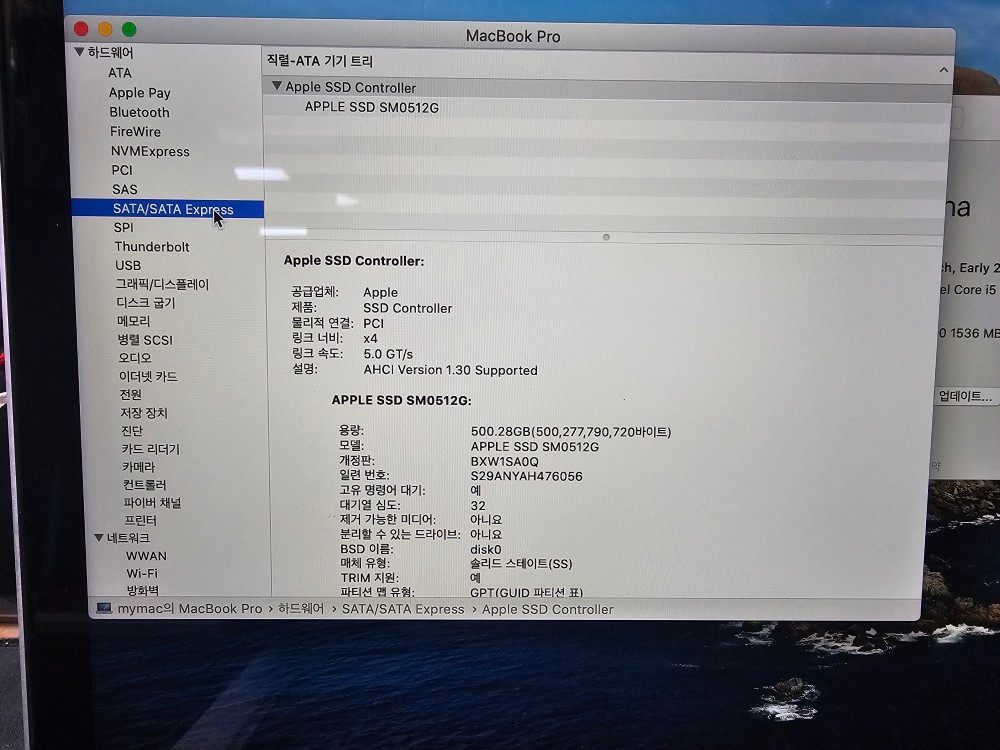Viewport: 1000px width, 750px height.
Task: Click the 직렬-ATA 기기 트리 column header
Action: tap(320, 61)
